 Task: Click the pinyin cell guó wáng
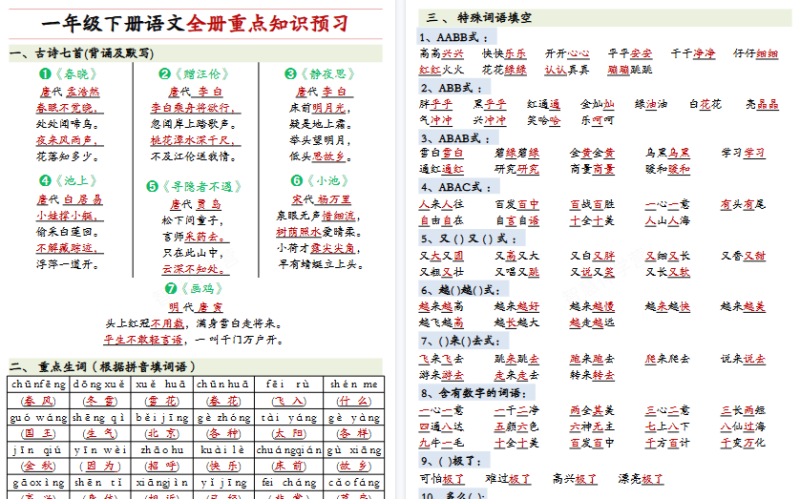point(38,417)
